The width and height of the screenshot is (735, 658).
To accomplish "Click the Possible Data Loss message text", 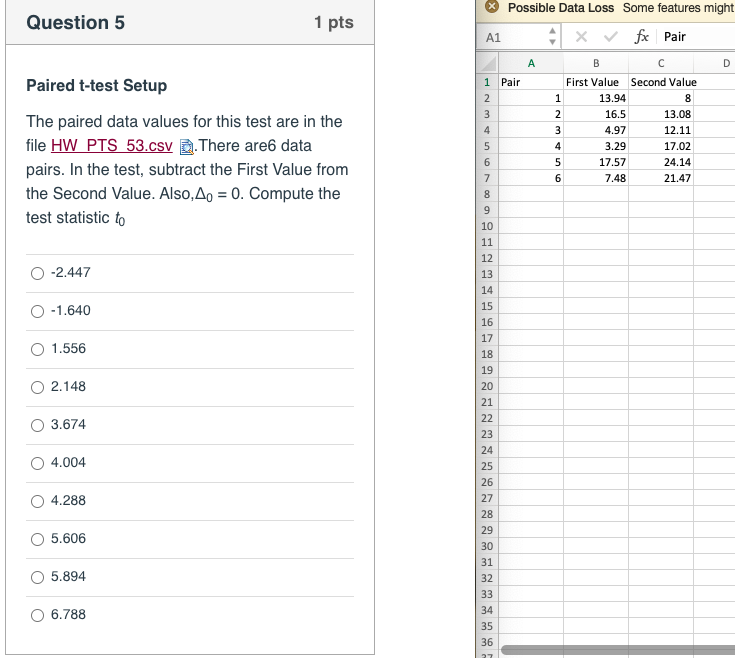I will coord(561,7).
